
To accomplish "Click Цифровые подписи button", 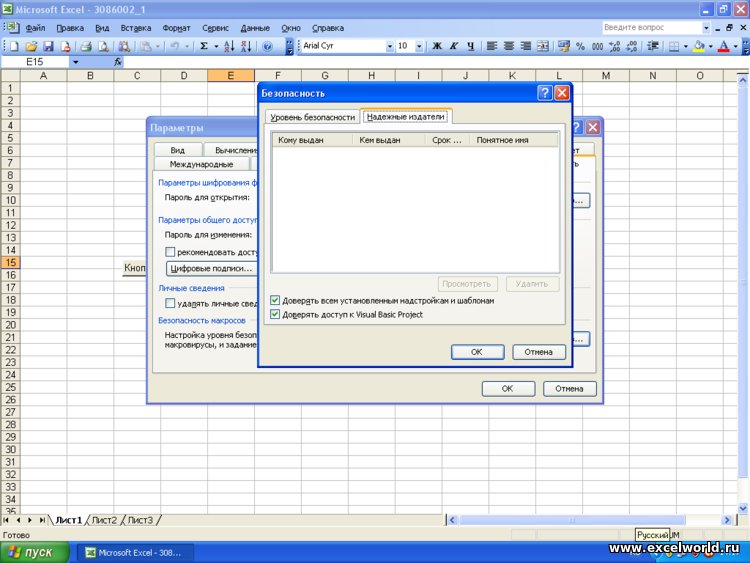I will [x=211, y=268].
